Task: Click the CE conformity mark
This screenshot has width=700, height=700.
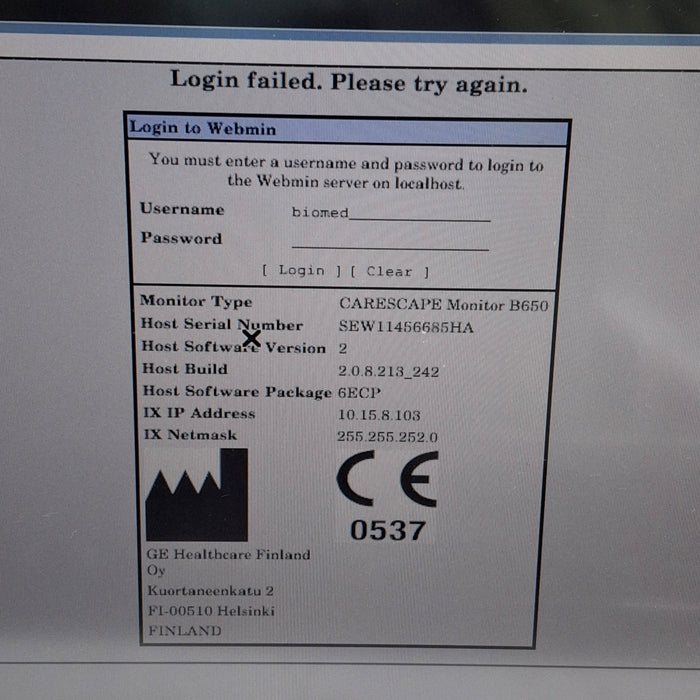Action: click(387, 479)
